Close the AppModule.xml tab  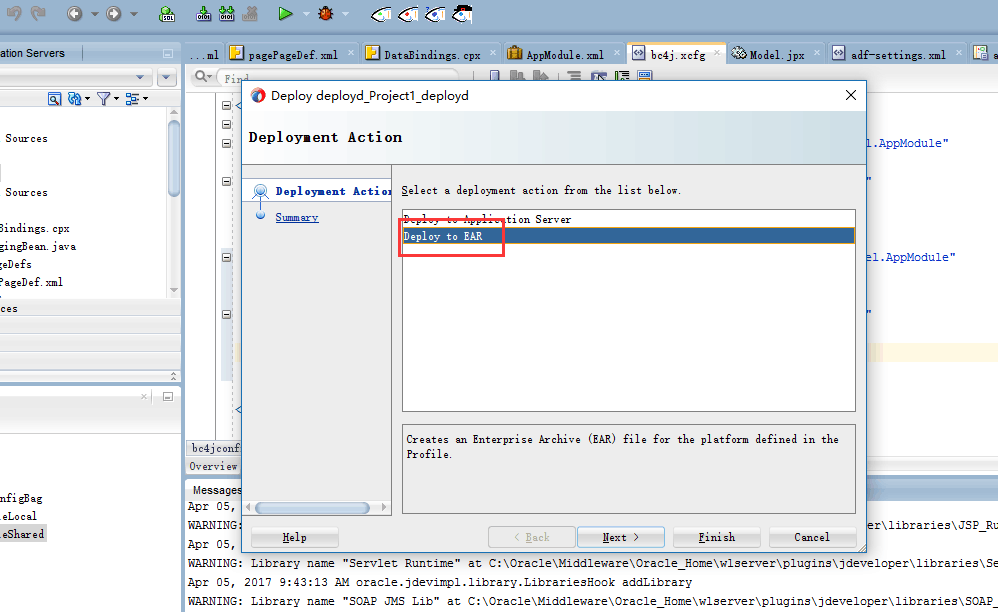pyautogui.click(x=617, y=53)
